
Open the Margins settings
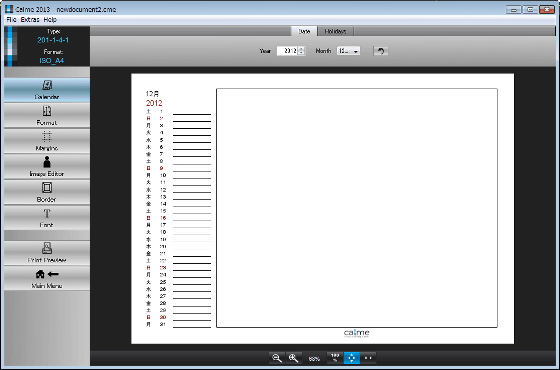(x=47, y=141)
